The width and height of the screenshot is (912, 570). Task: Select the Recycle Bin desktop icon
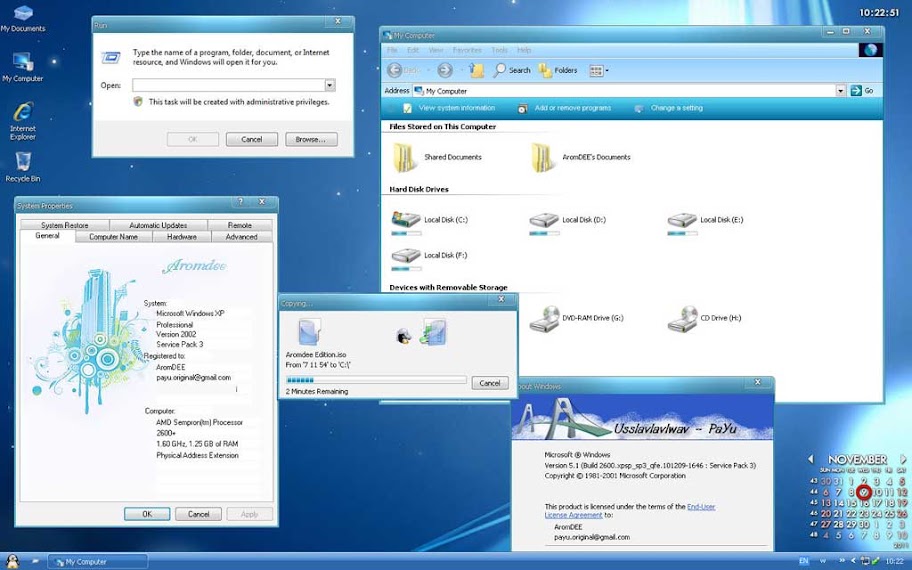tap(23, 167)
